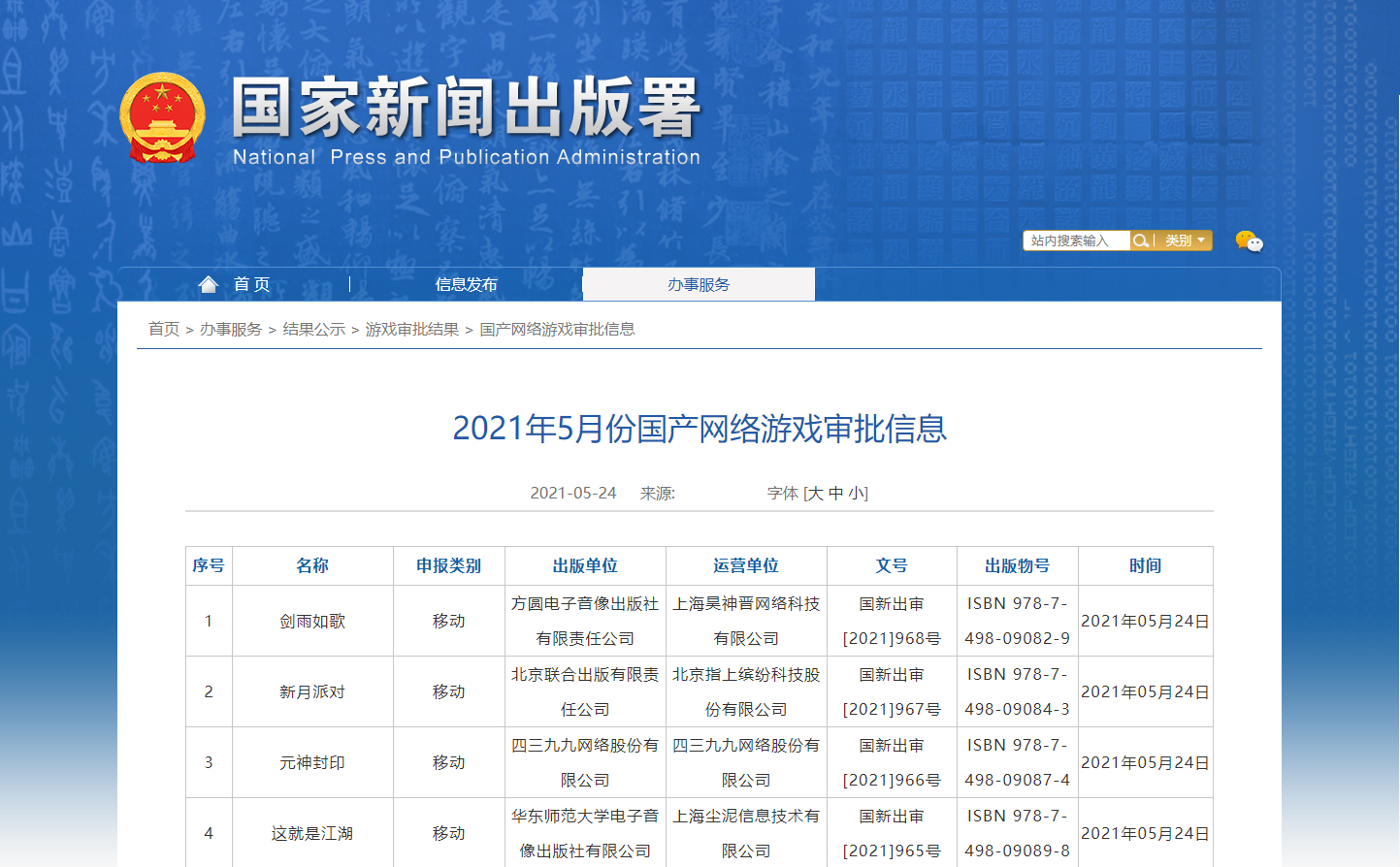Go to 首页 in the navigation bar
Image resolution: width=1400 pixels, height=867 pixels.
click(x=251, y=284)
